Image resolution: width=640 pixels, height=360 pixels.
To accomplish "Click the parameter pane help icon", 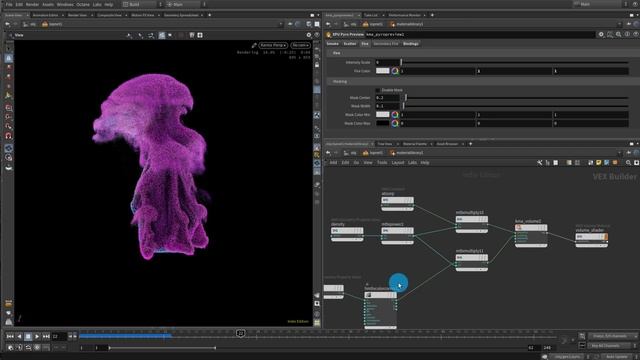I will pyautogui.click(x=636, y=35).
